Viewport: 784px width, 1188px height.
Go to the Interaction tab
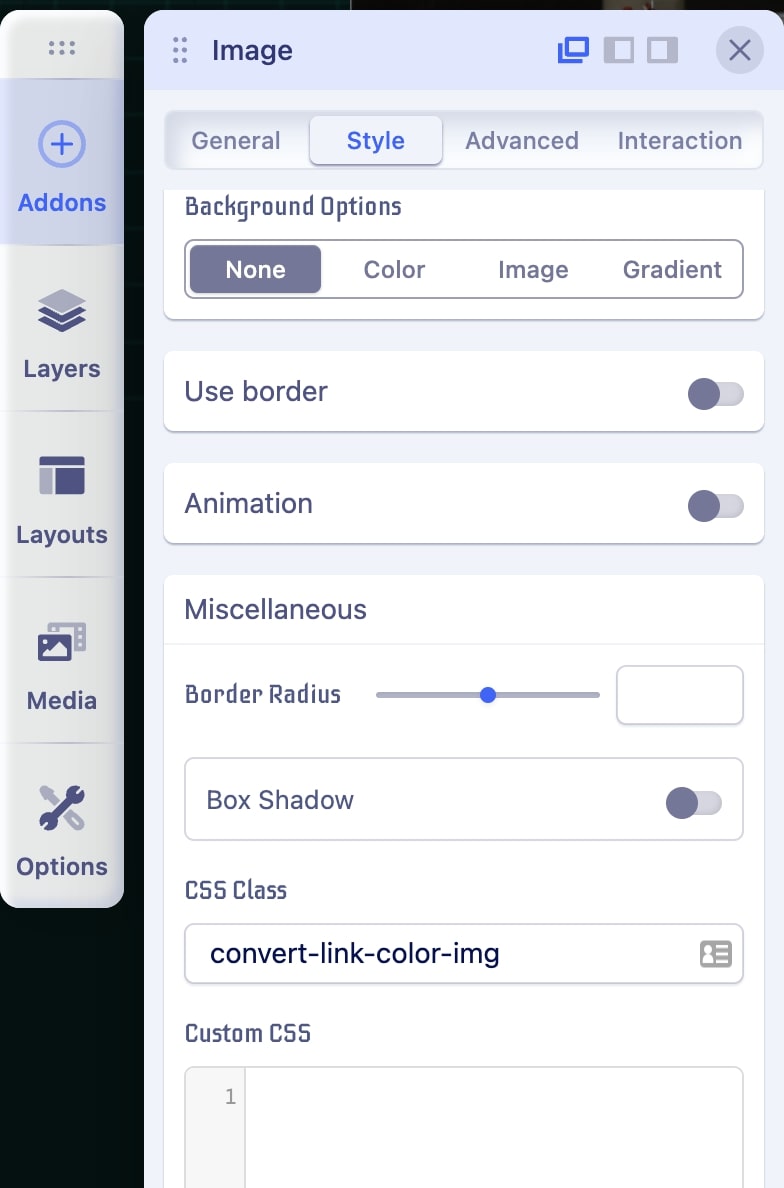(680, 141)
